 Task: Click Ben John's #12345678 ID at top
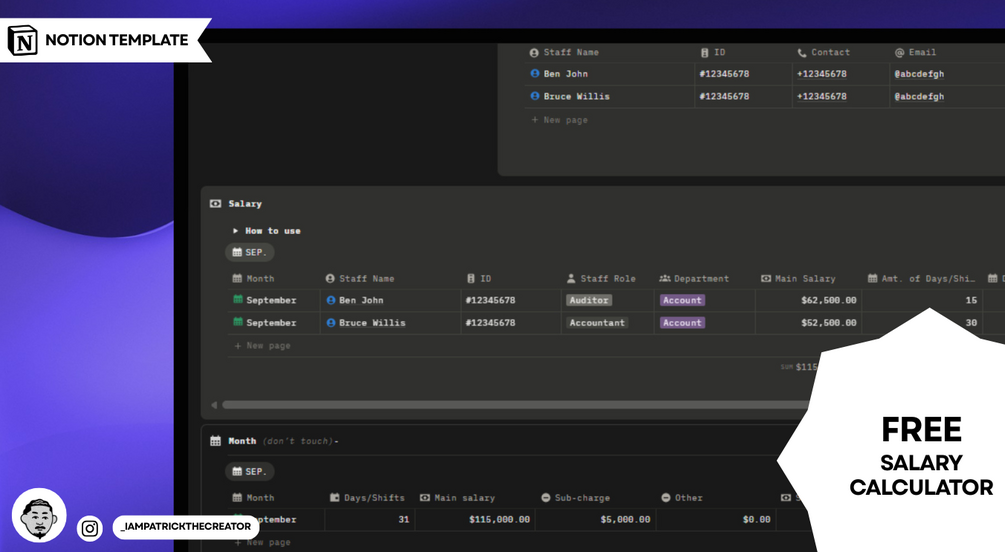724,74
